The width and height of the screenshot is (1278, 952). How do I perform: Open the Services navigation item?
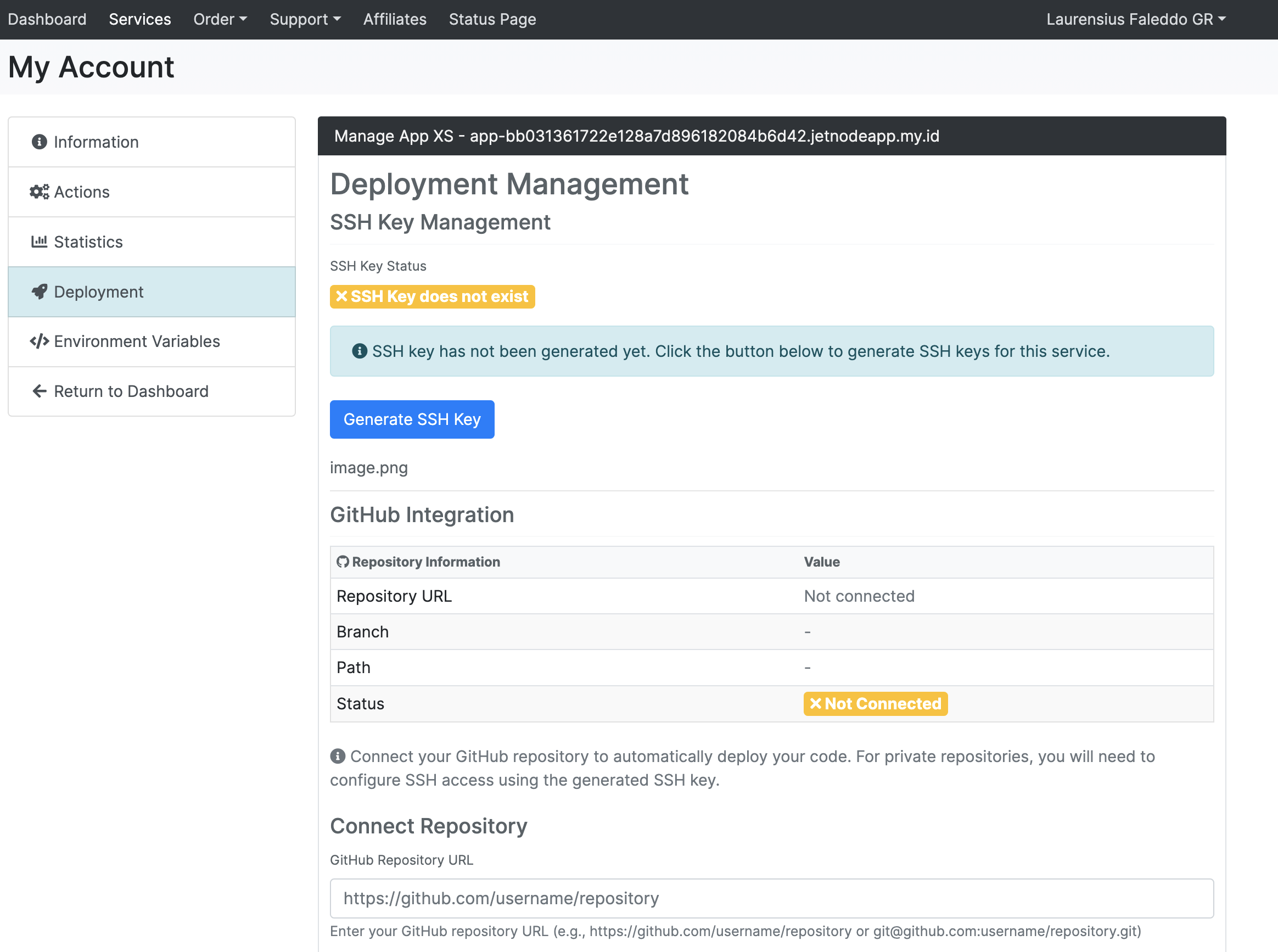140,20
